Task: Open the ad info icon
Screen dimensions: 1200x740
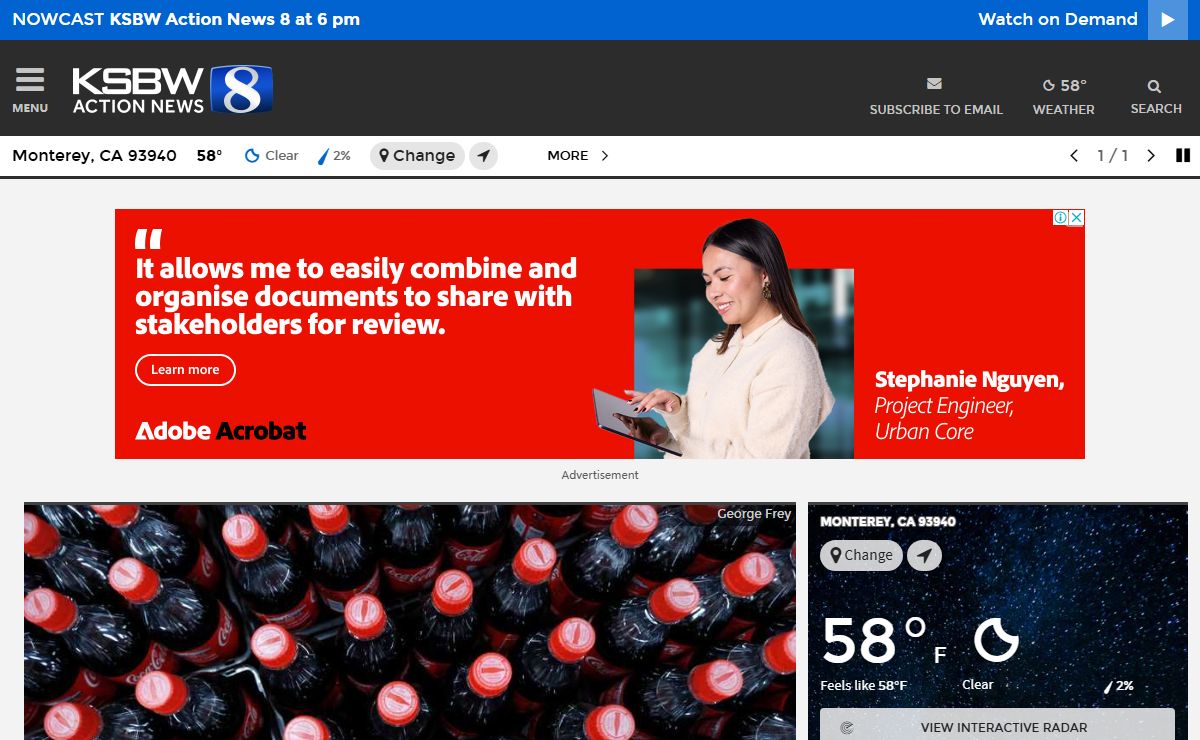Action: click(x=1061, y=217)
